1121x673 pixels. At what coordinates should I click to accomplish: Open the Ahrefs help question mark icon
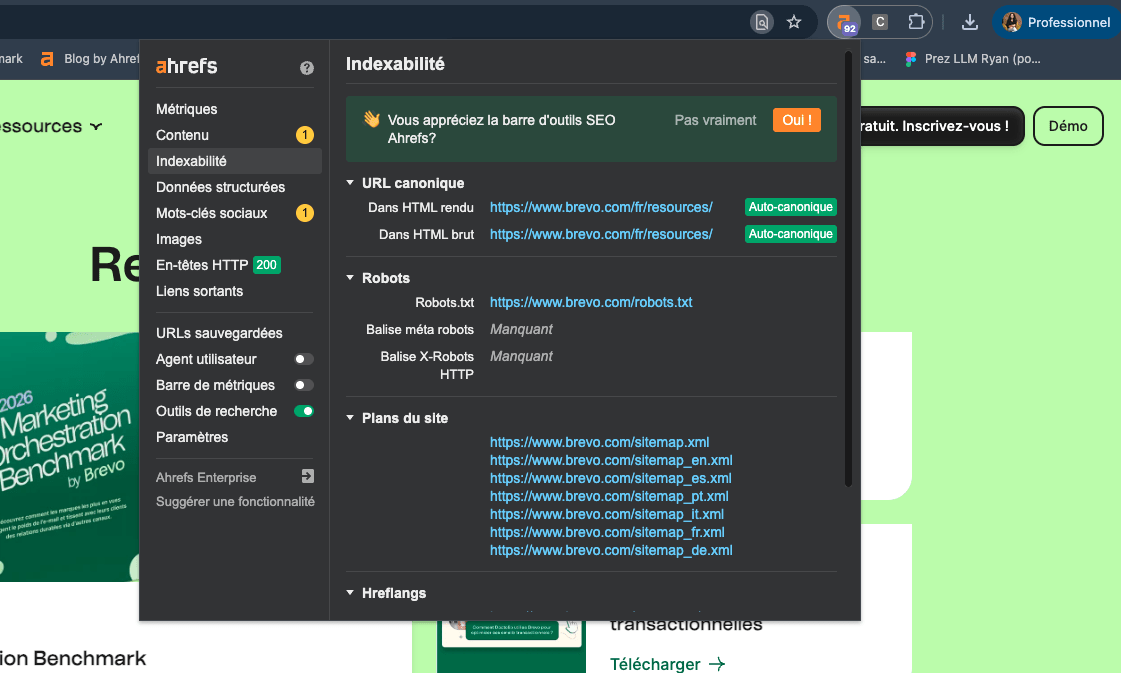coord(306,68)
